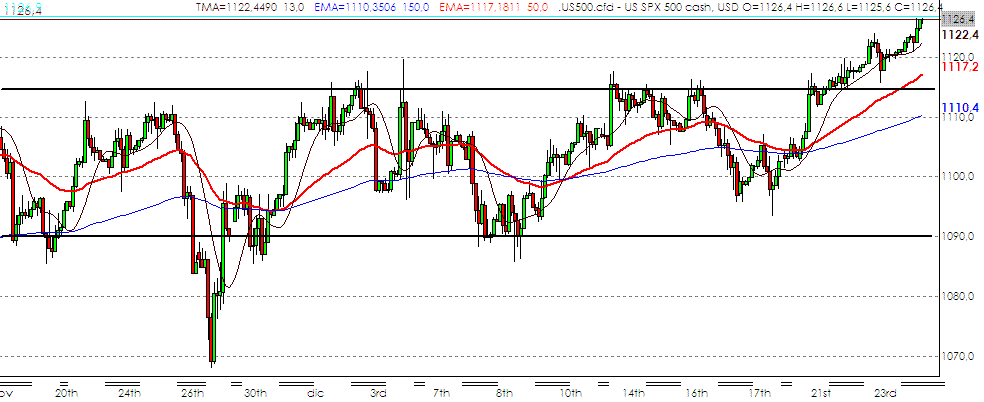The image size is (984, 402).
Task: Click the 8th date label
Action: point(505,394)
